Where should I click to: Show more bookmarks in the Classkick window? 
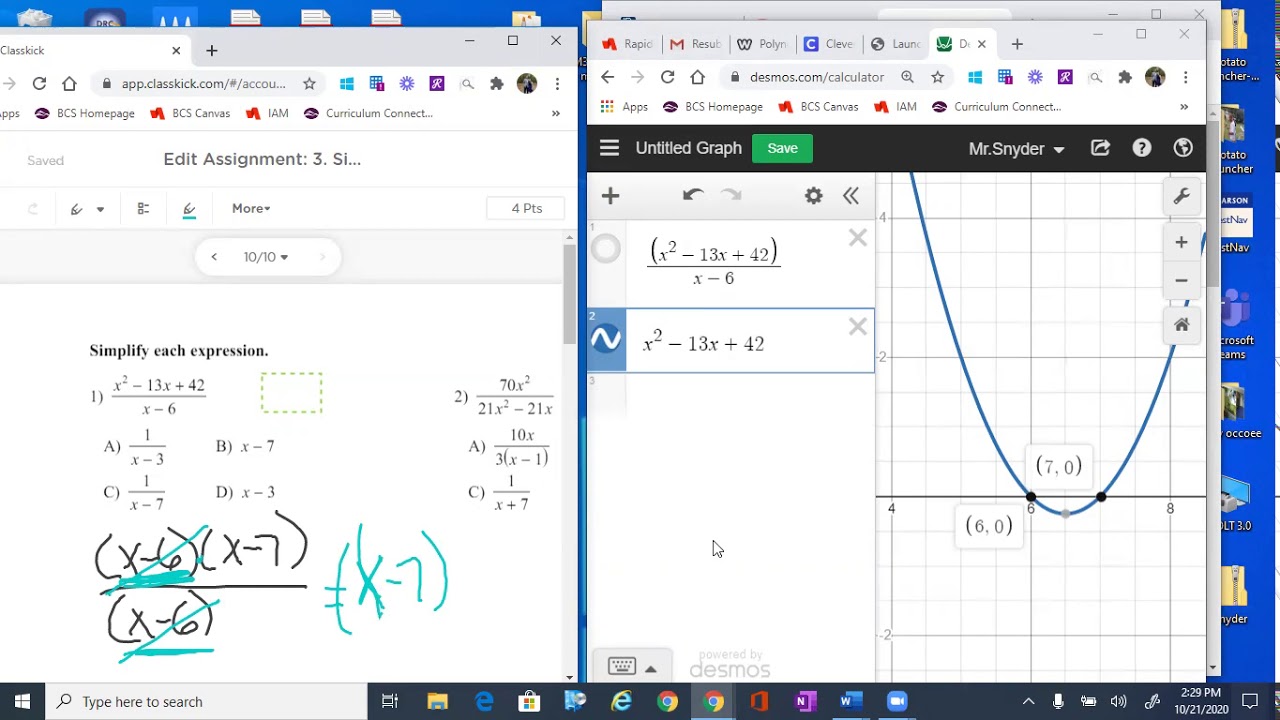click(555, 113)
